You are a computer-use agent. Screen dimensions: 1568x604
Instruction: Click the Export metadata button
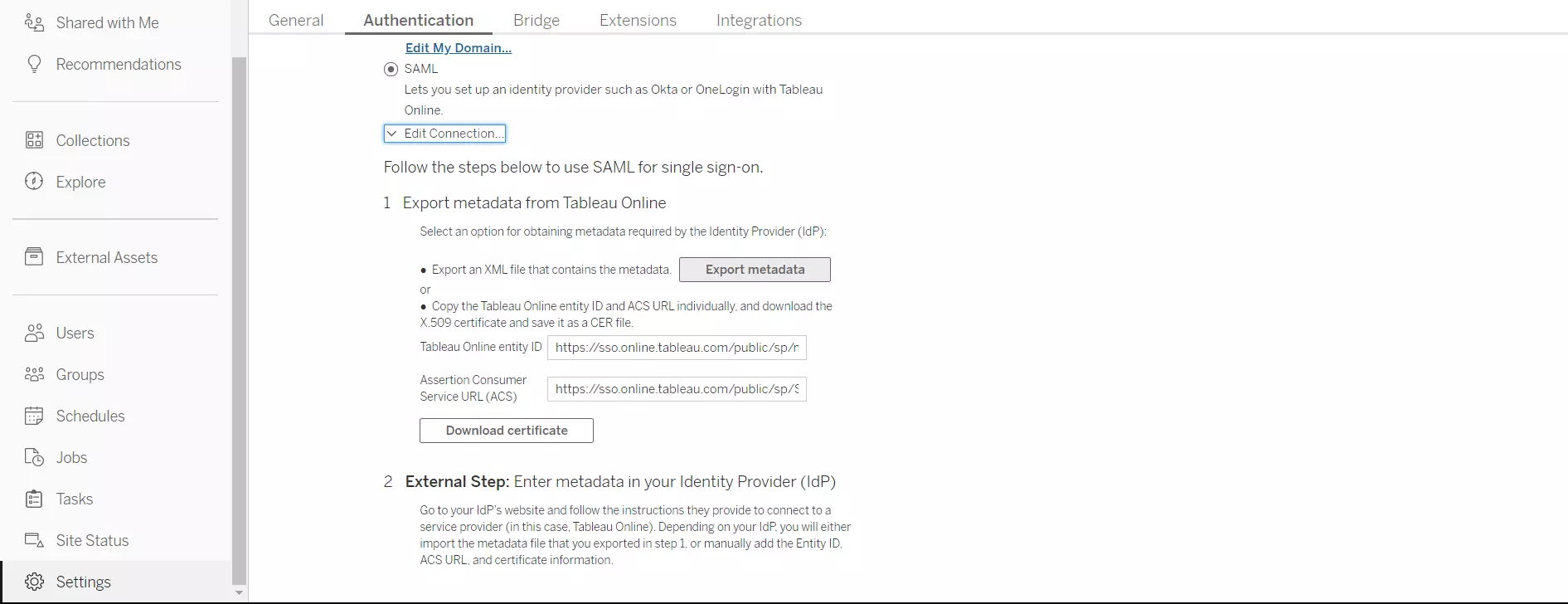(x=755, y=270)
